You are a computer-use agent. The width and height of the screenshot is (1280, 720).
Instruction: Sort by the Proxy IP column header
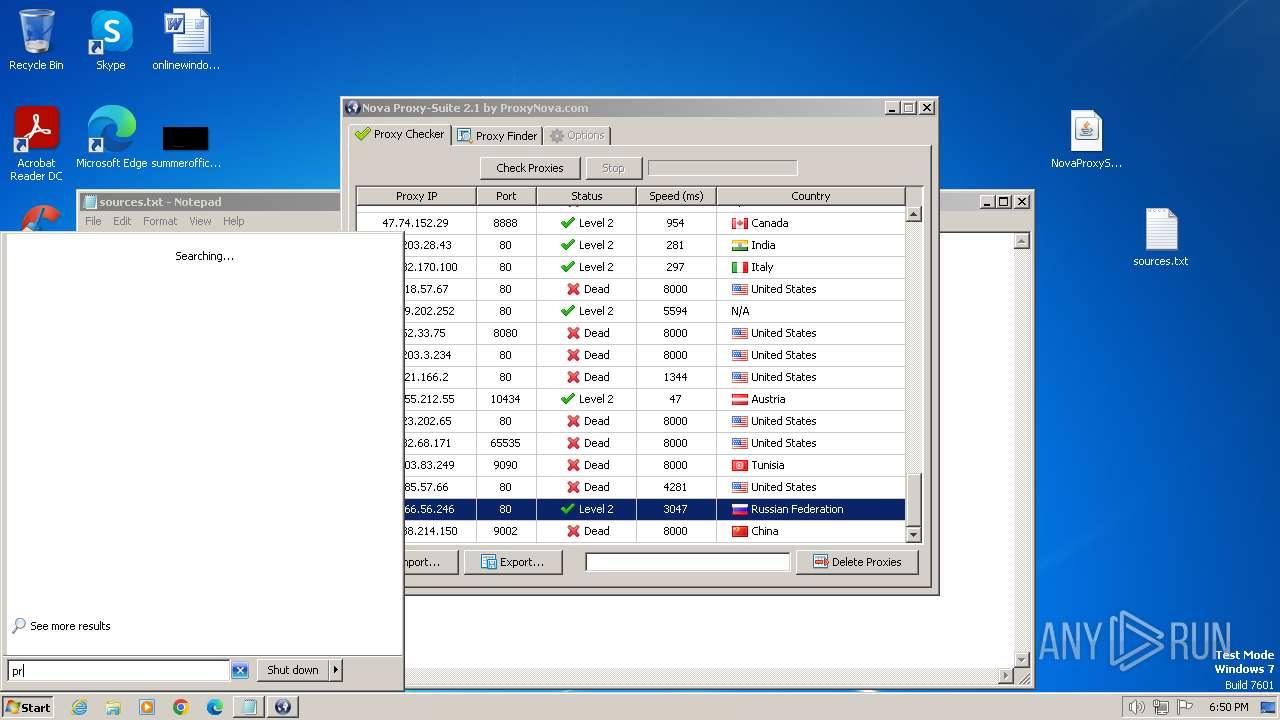pyautogui.click(x=417, y=196)
